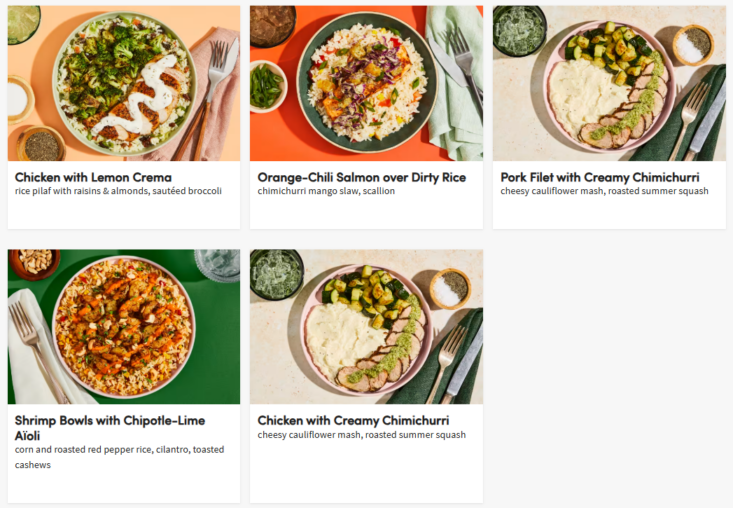The width and height of the screenshot is (733, 508).
Task: Click blank area of Shrimp Bowls card
Action: (x=124, y=487)
